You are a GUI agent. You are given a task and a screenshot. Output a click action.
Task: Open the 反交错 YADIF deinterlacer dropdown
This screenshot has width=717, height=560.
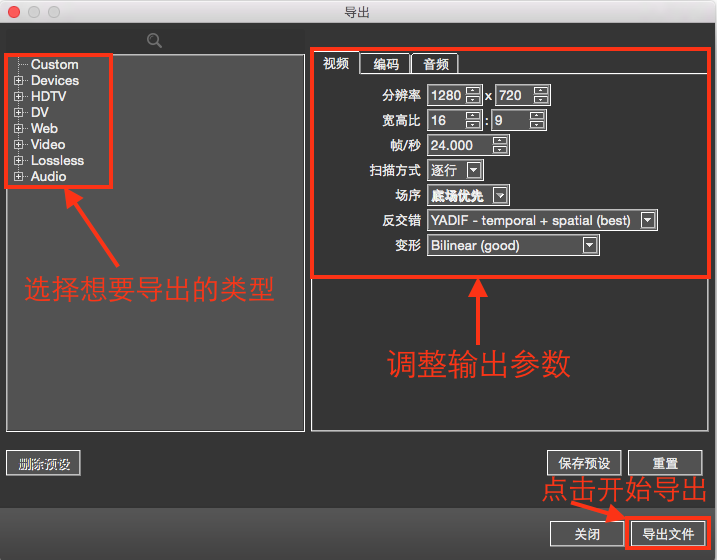(542, 220)
